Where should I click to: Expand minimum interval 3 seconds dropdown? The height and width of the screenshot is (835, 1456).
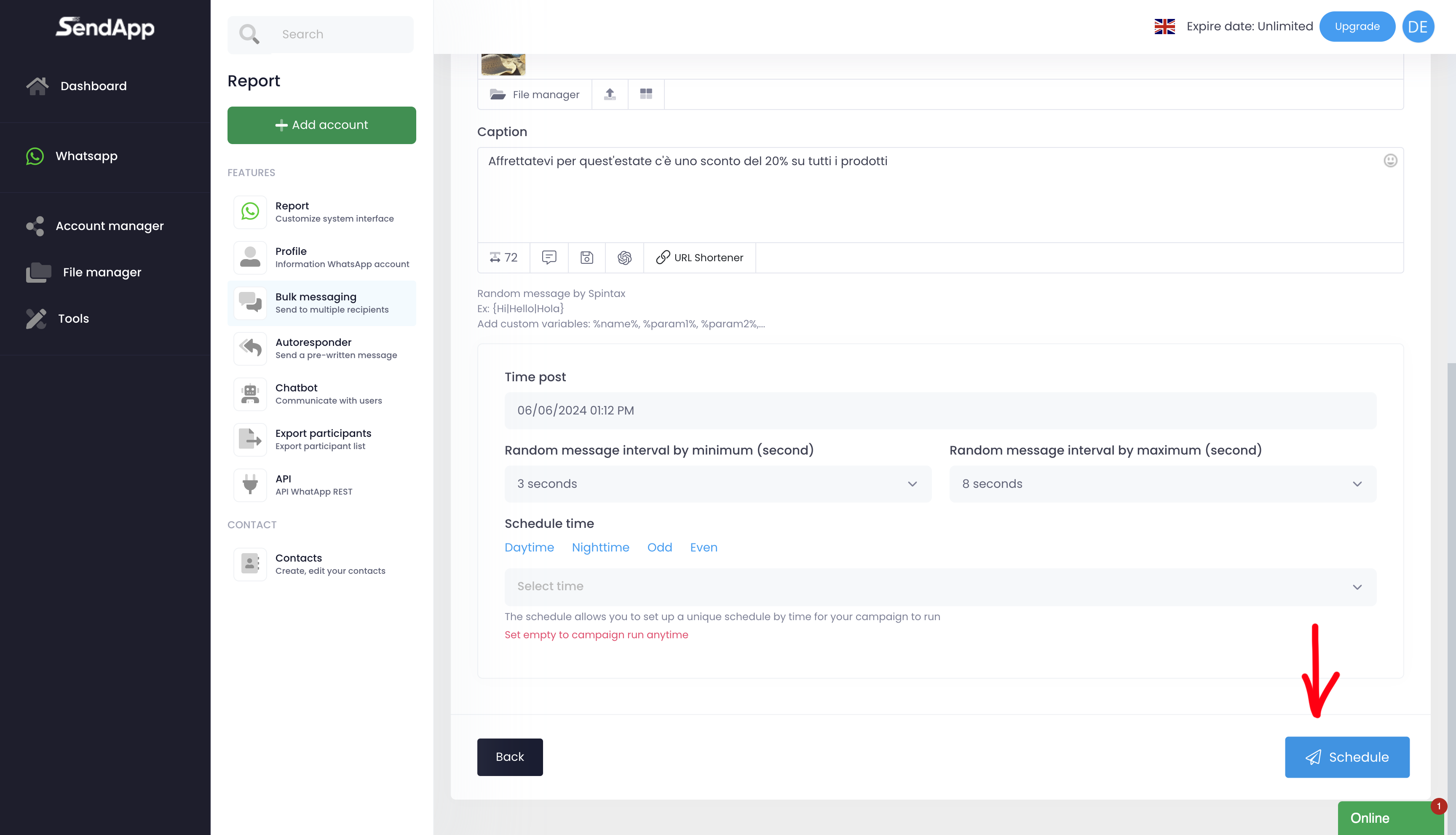pyautogui.click(x=717, y=484)
